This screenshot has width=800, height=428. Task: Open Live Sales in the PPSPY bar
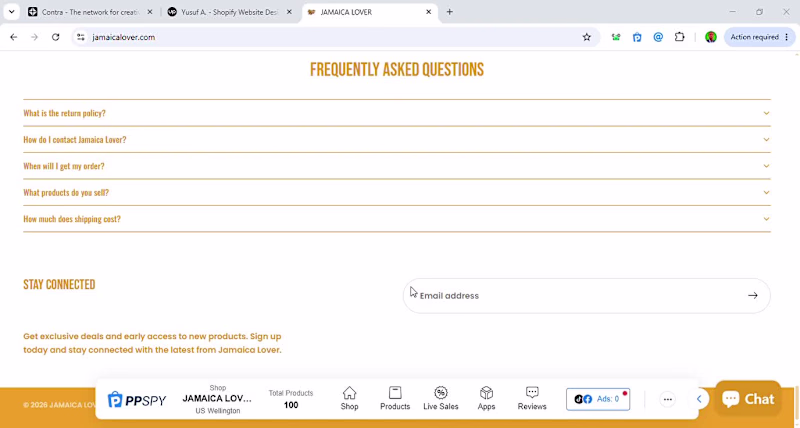tap(441, 398)
